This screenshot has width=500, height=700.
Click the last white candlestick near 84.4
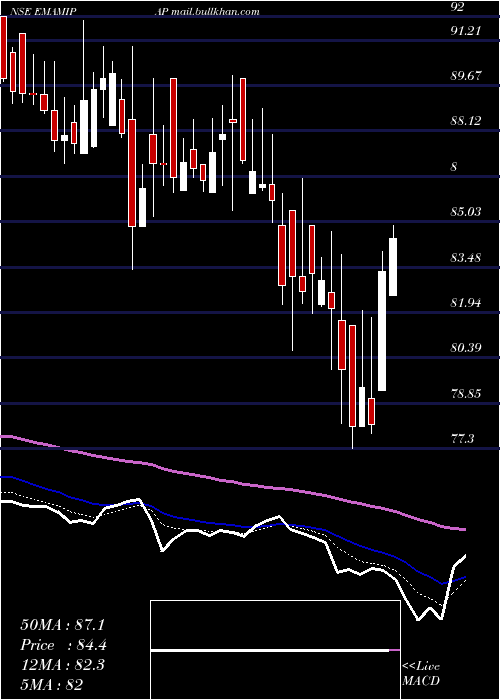click(393, 267)
